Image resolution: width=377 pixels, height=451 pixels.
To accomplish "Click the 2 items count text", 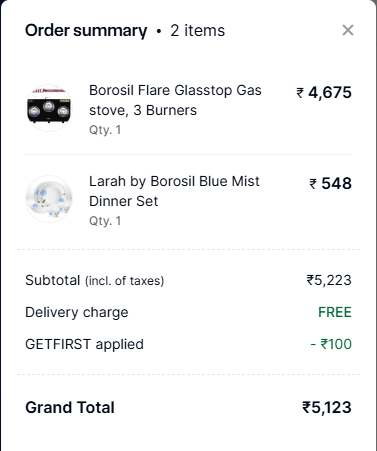I will 198,31.
